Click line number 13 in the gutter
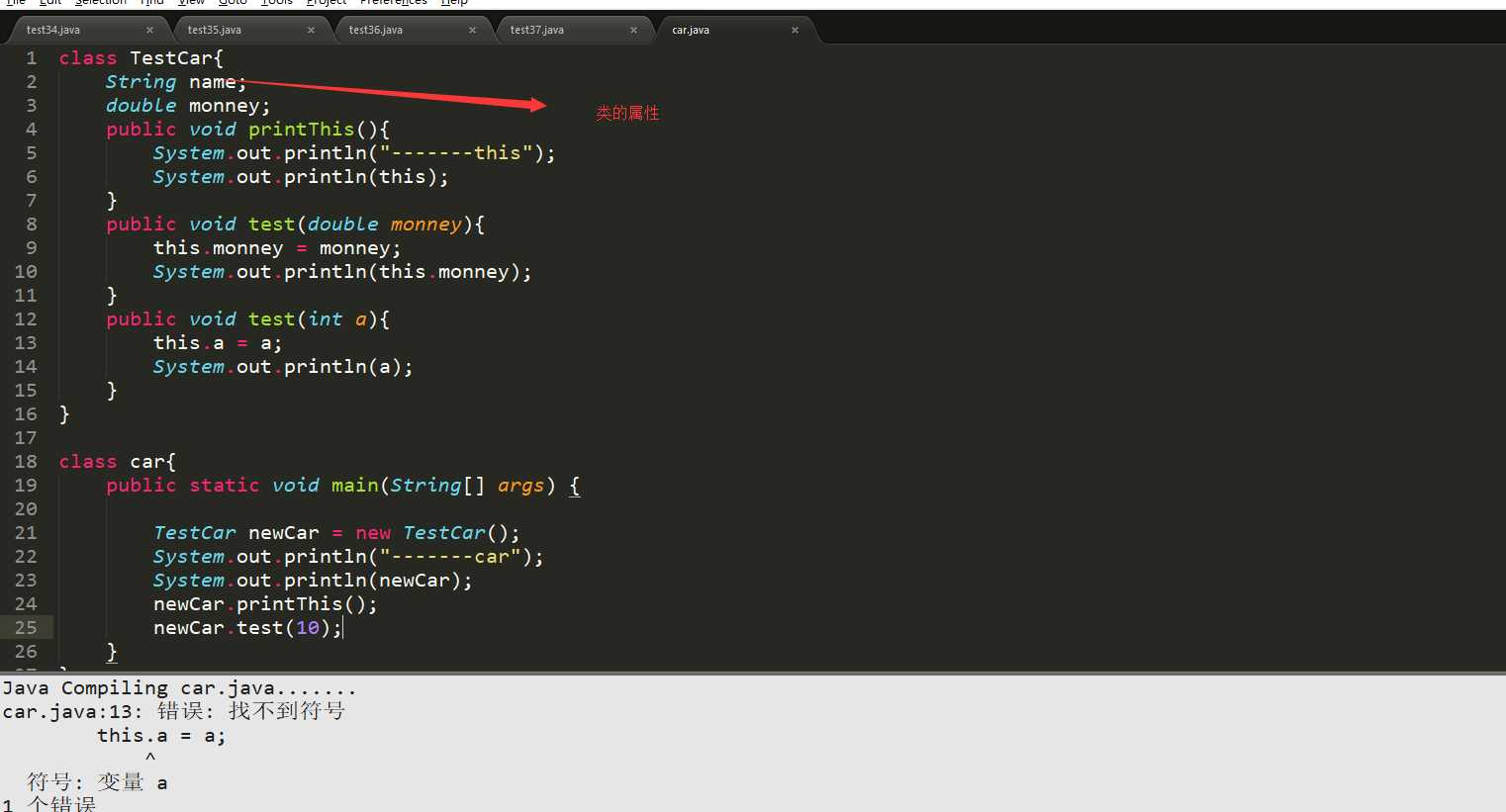 26,343
